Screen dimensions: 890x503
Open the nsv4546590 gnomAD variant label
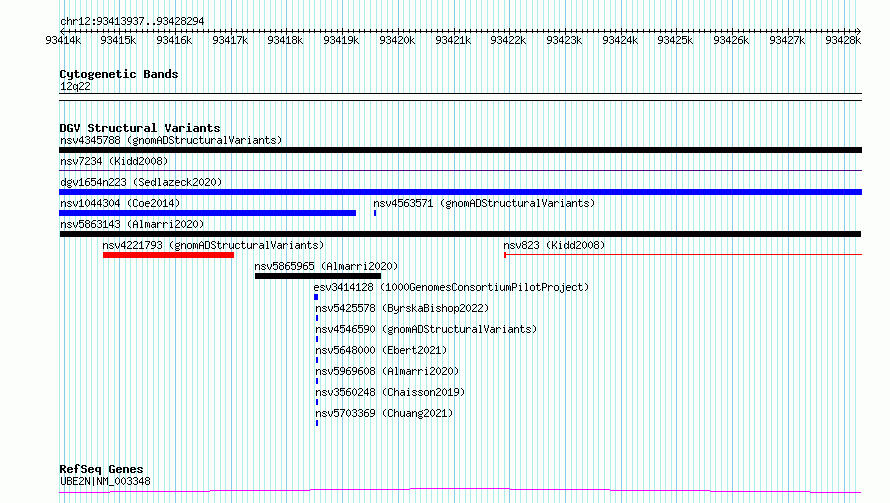click(x=426, y=329)
